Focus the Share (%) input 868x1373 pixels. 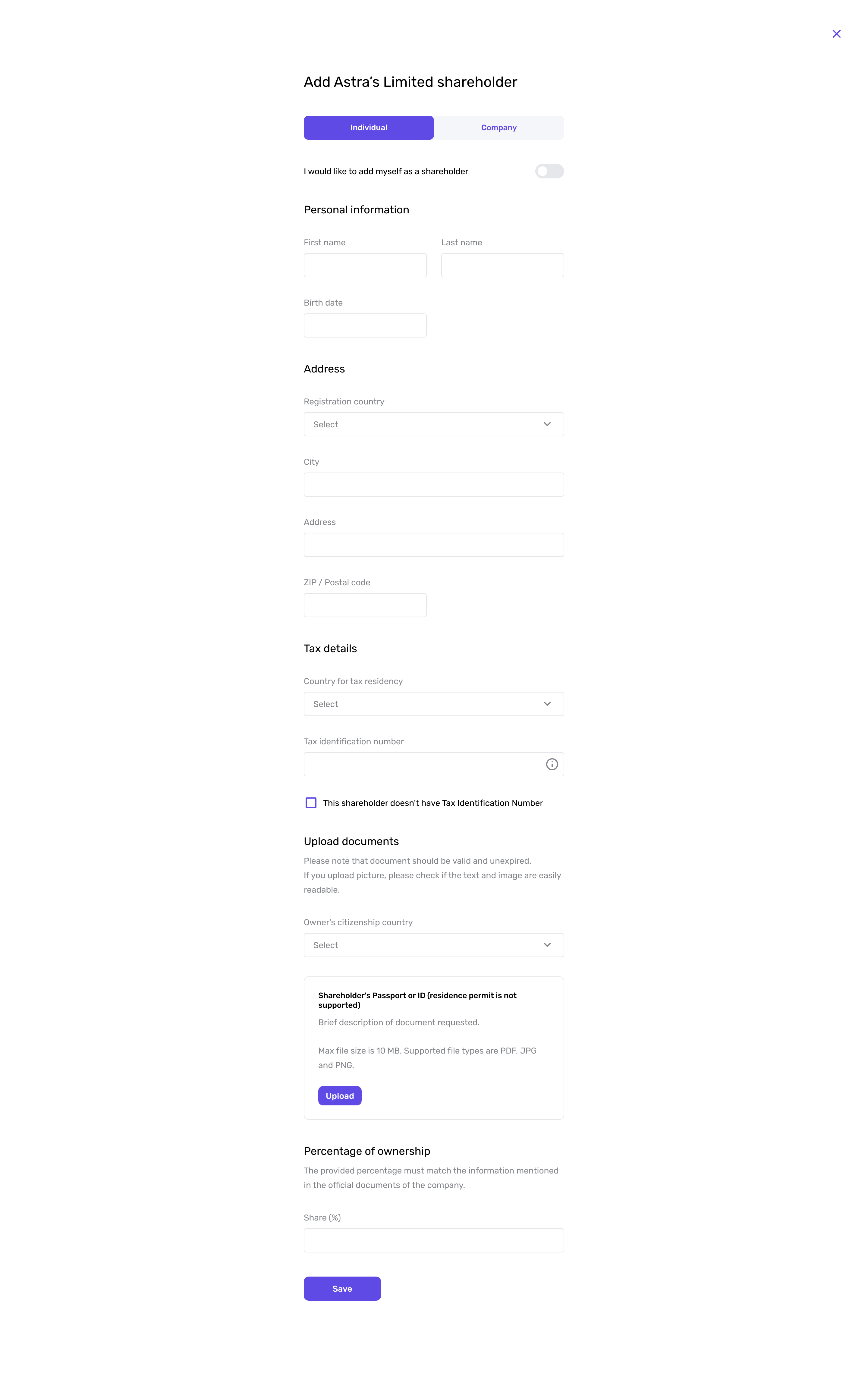433,1240
